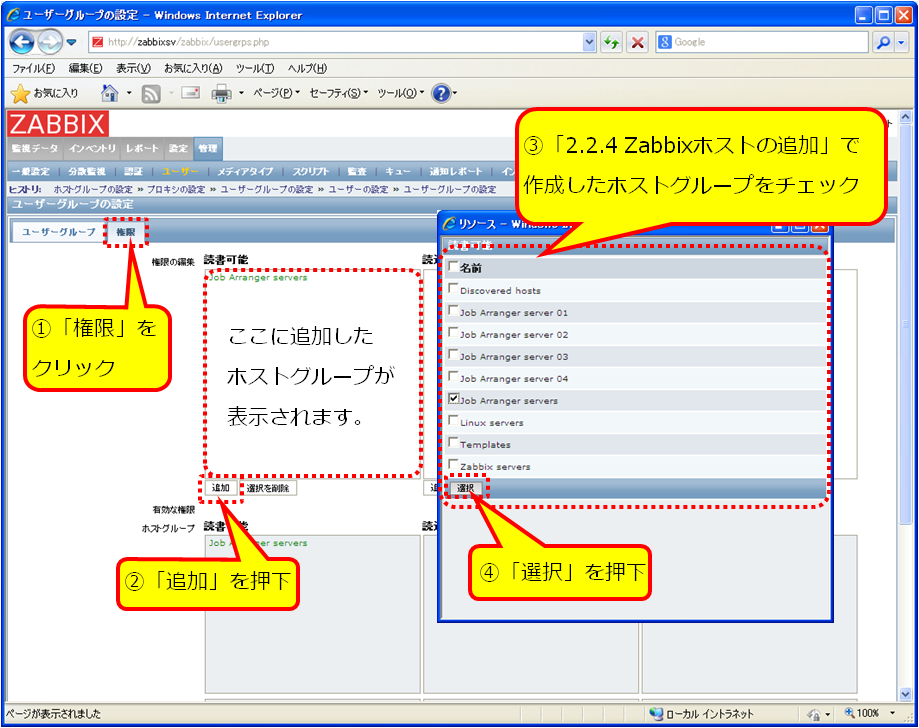Open the ユーザー submenu item
Viewport: 919px width, 728px height.
click(x=181, y=172)
